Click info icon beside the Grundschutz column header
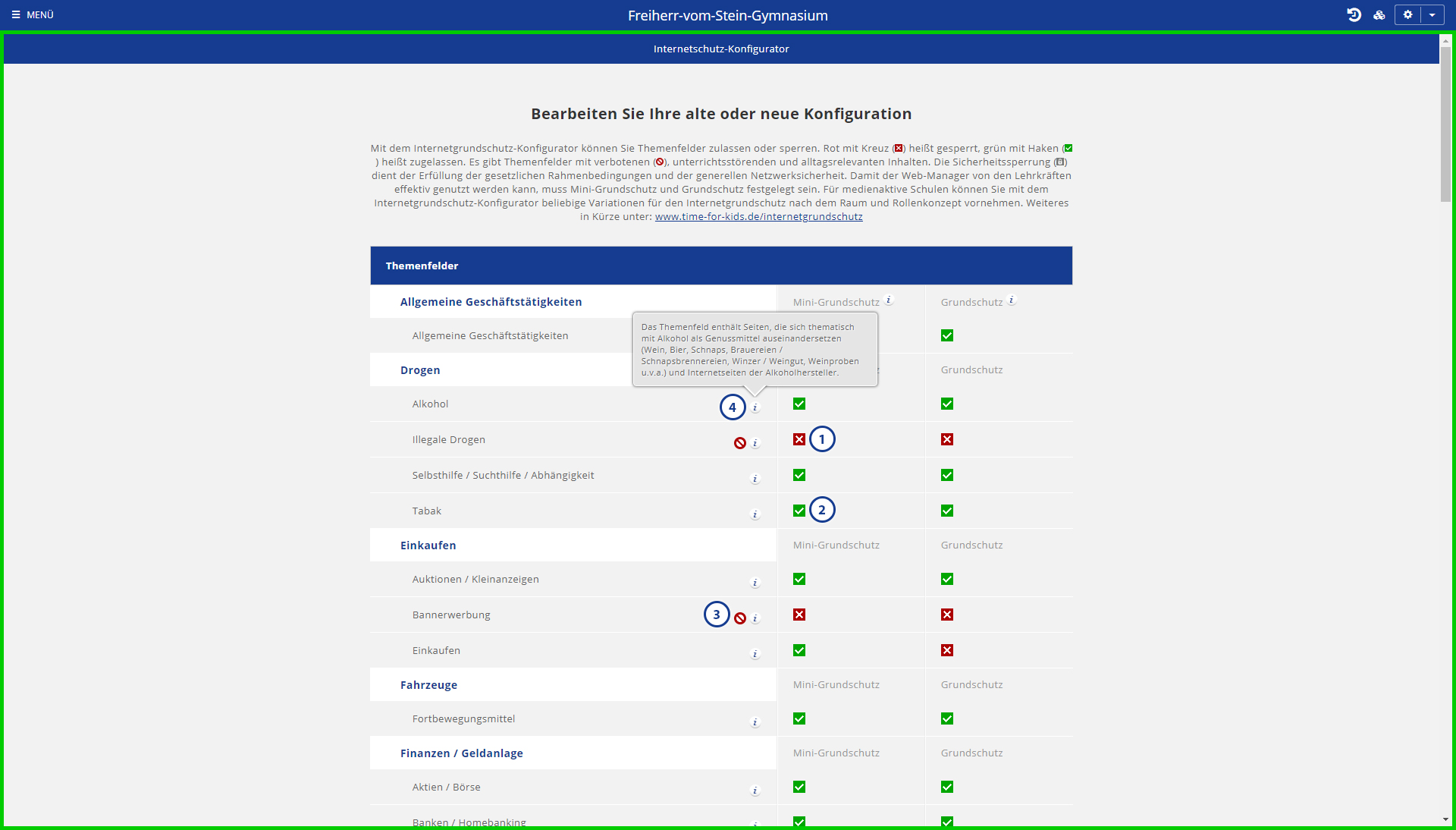 [x=1012, y=300]
